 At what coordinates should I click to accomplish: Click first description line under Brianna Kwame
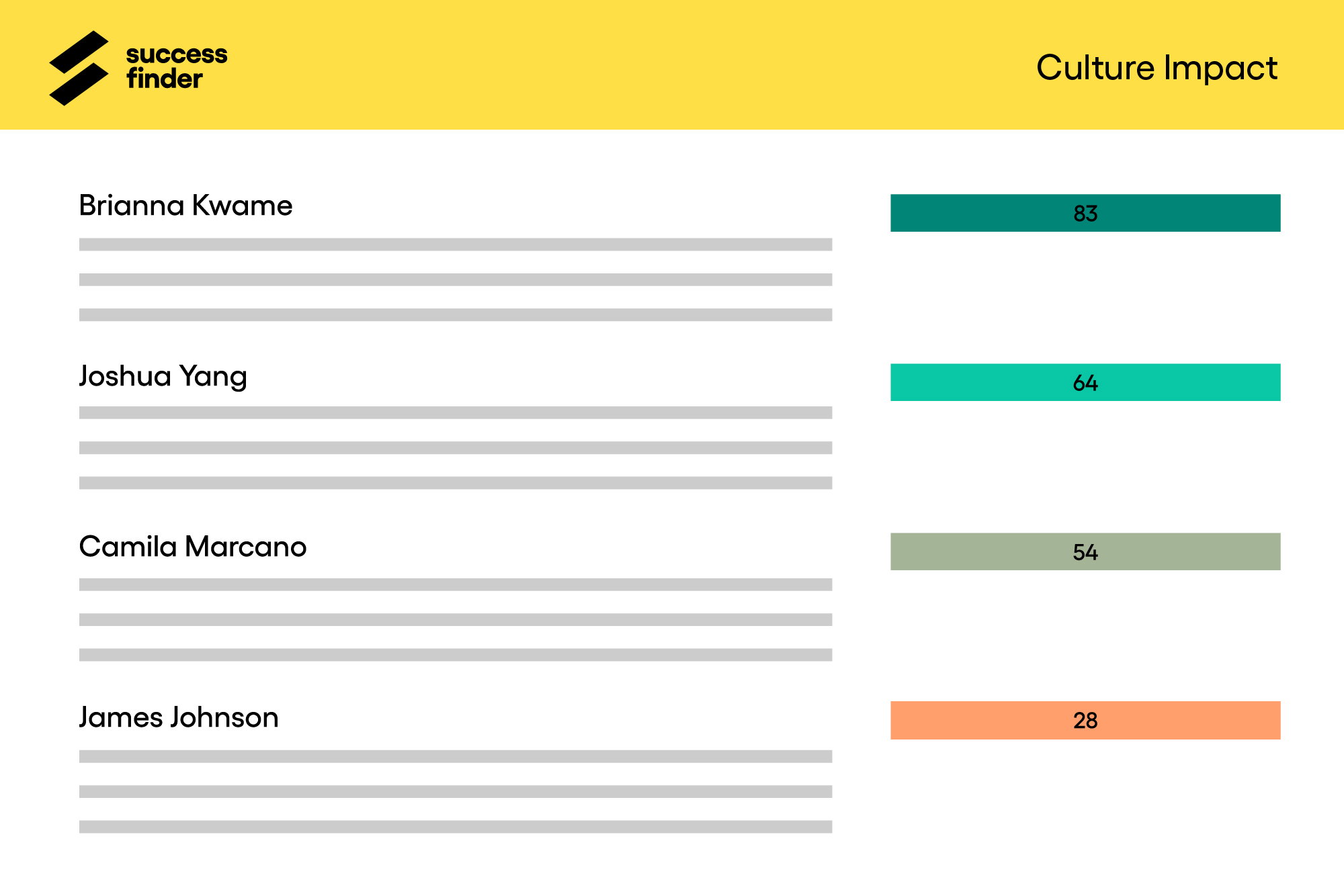pos(456,244)
